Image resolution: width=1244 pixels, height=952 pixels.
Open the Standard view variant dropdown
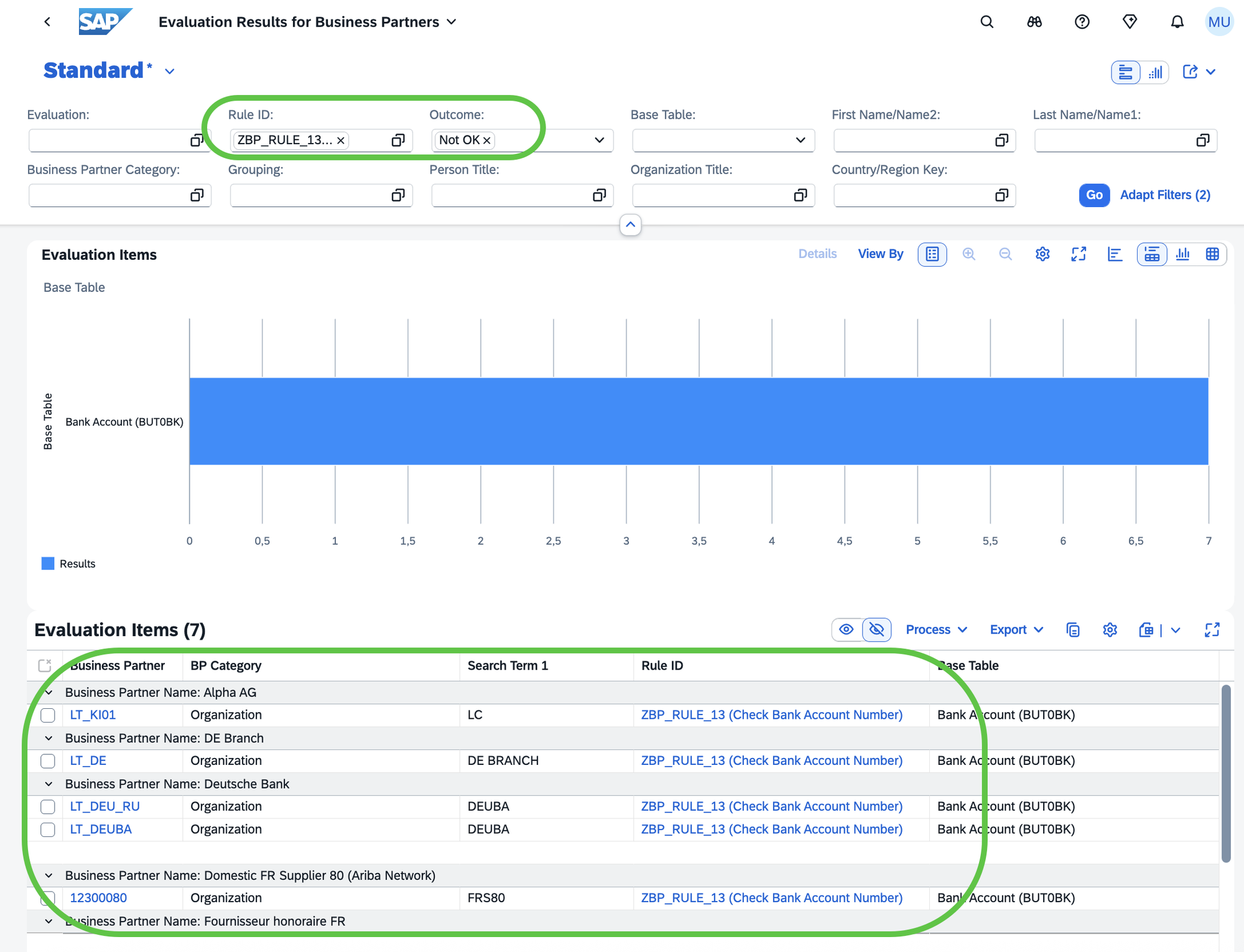click(x=170, y=72)
